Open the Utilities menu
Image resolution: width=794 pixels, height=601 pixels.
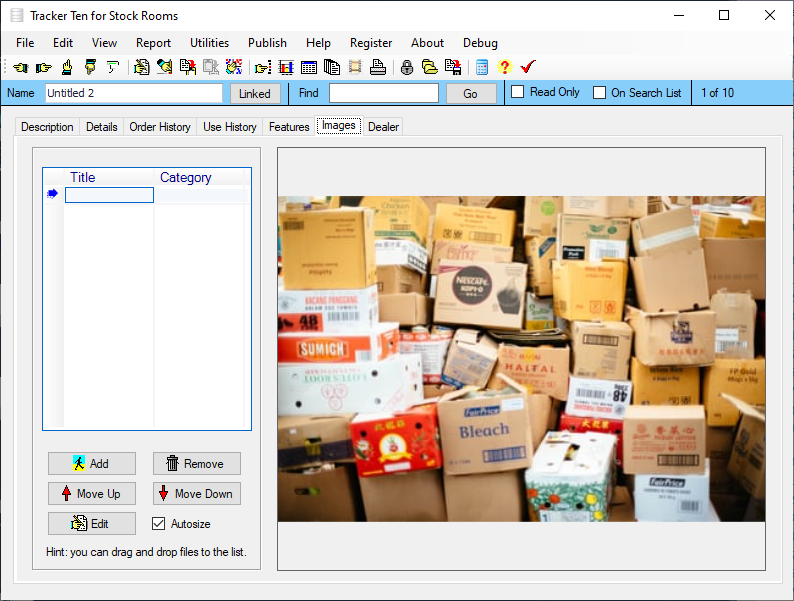click(209, 43)
